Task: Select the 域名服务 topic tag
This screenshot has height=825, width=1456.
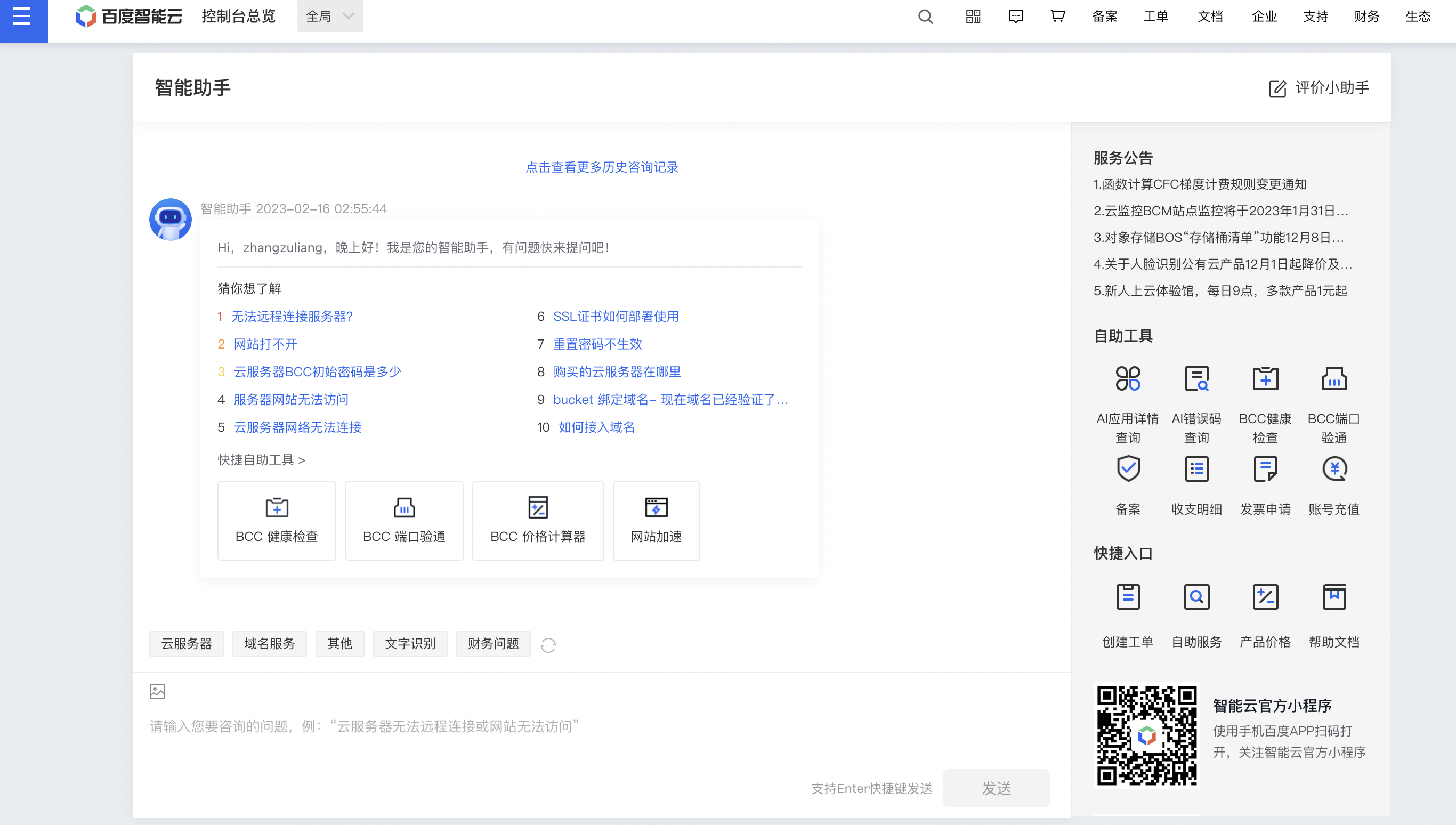Action: pos(270,644)
